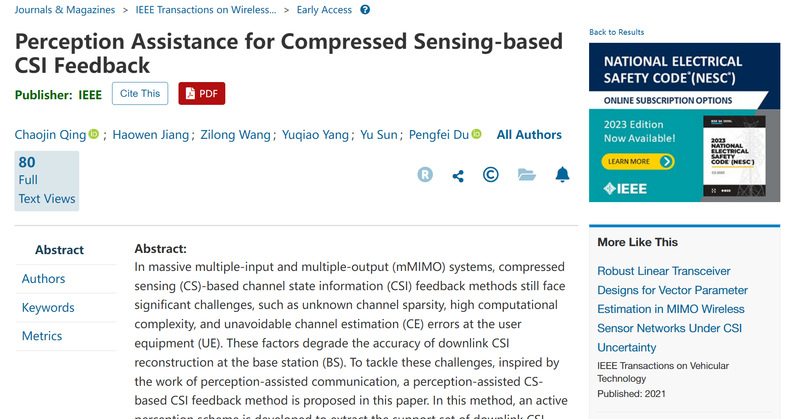
Task: Click the Back to Results link
Action: [x=616, y=32]
